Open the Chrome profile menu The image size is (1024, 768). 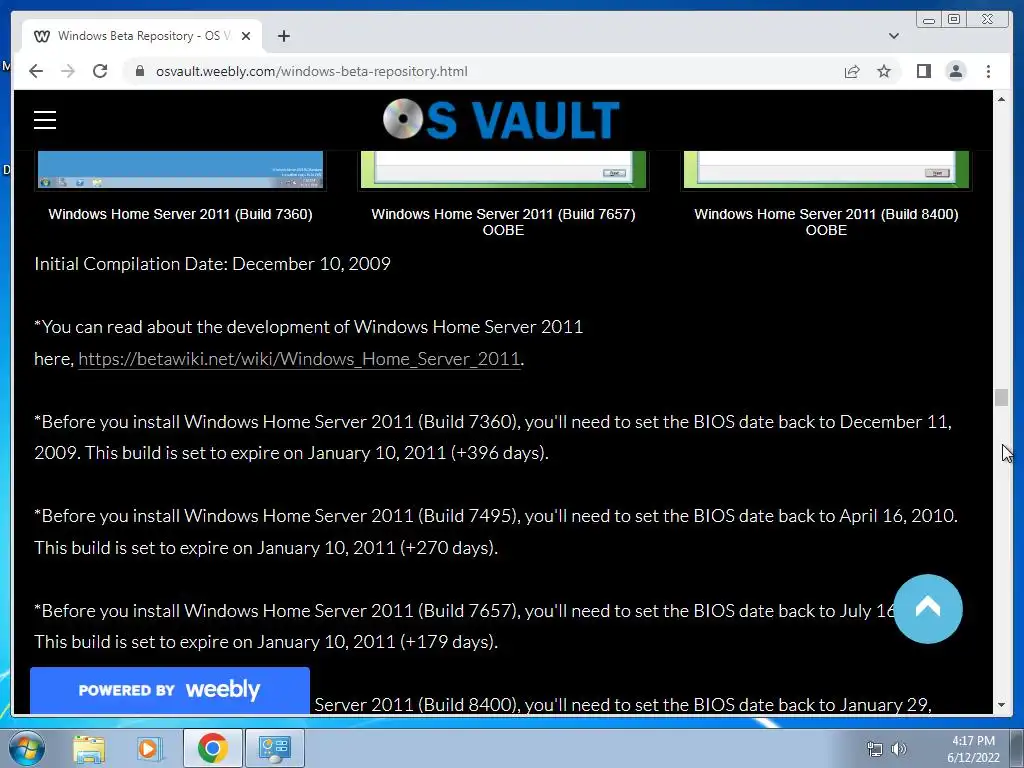point(955,71)
